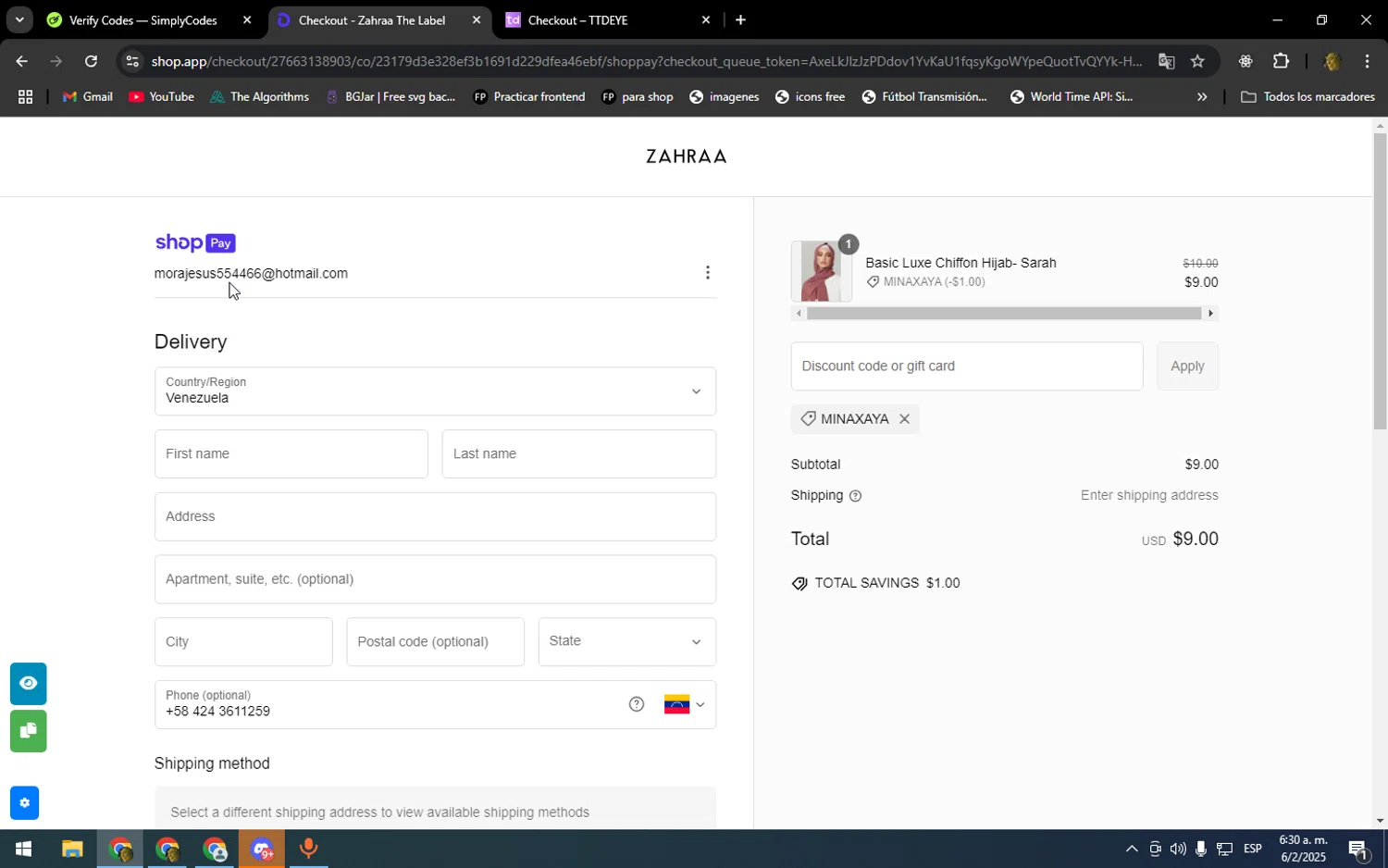Reload the checkout page

(91, 61)
